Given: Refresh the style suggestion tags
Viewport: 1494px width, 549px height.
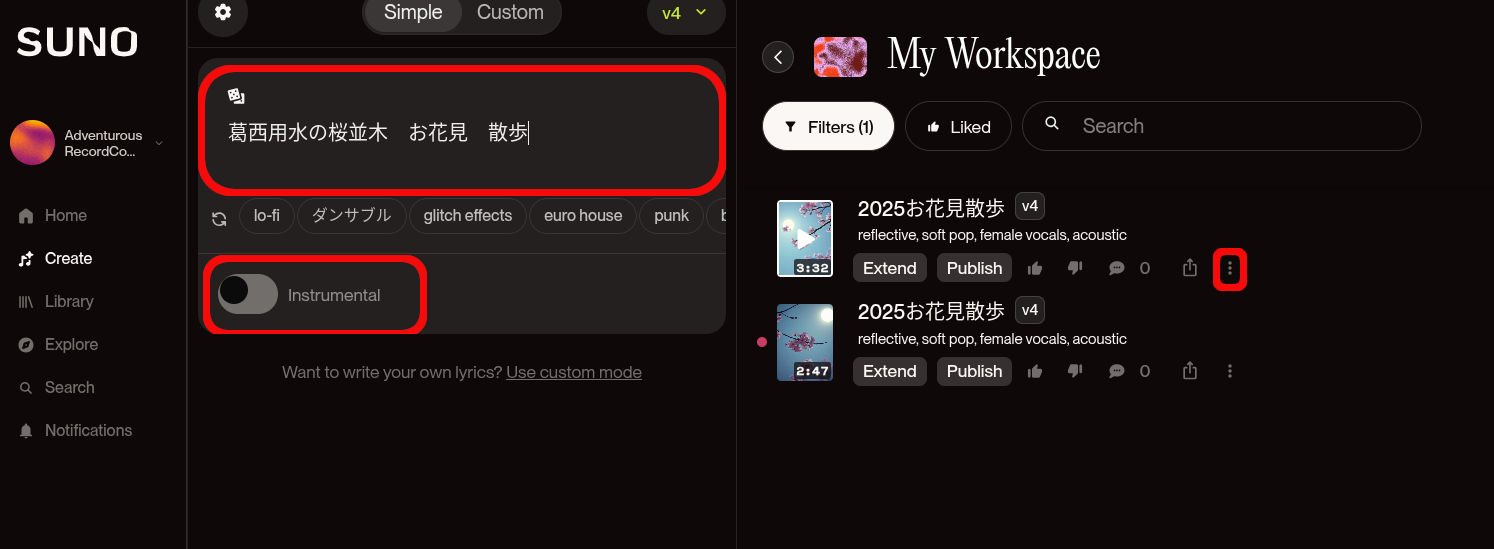Looking at the screenshot, I should point(219,217).
